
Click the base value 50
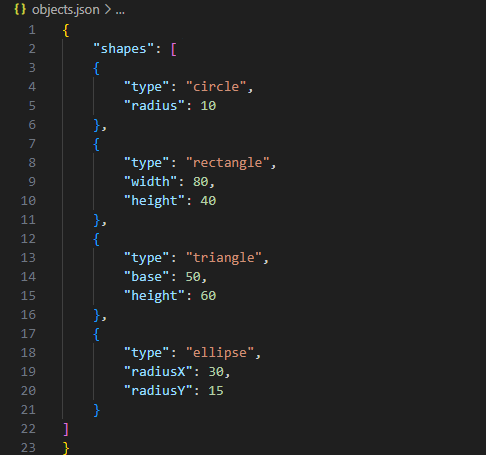click(193, 277)
